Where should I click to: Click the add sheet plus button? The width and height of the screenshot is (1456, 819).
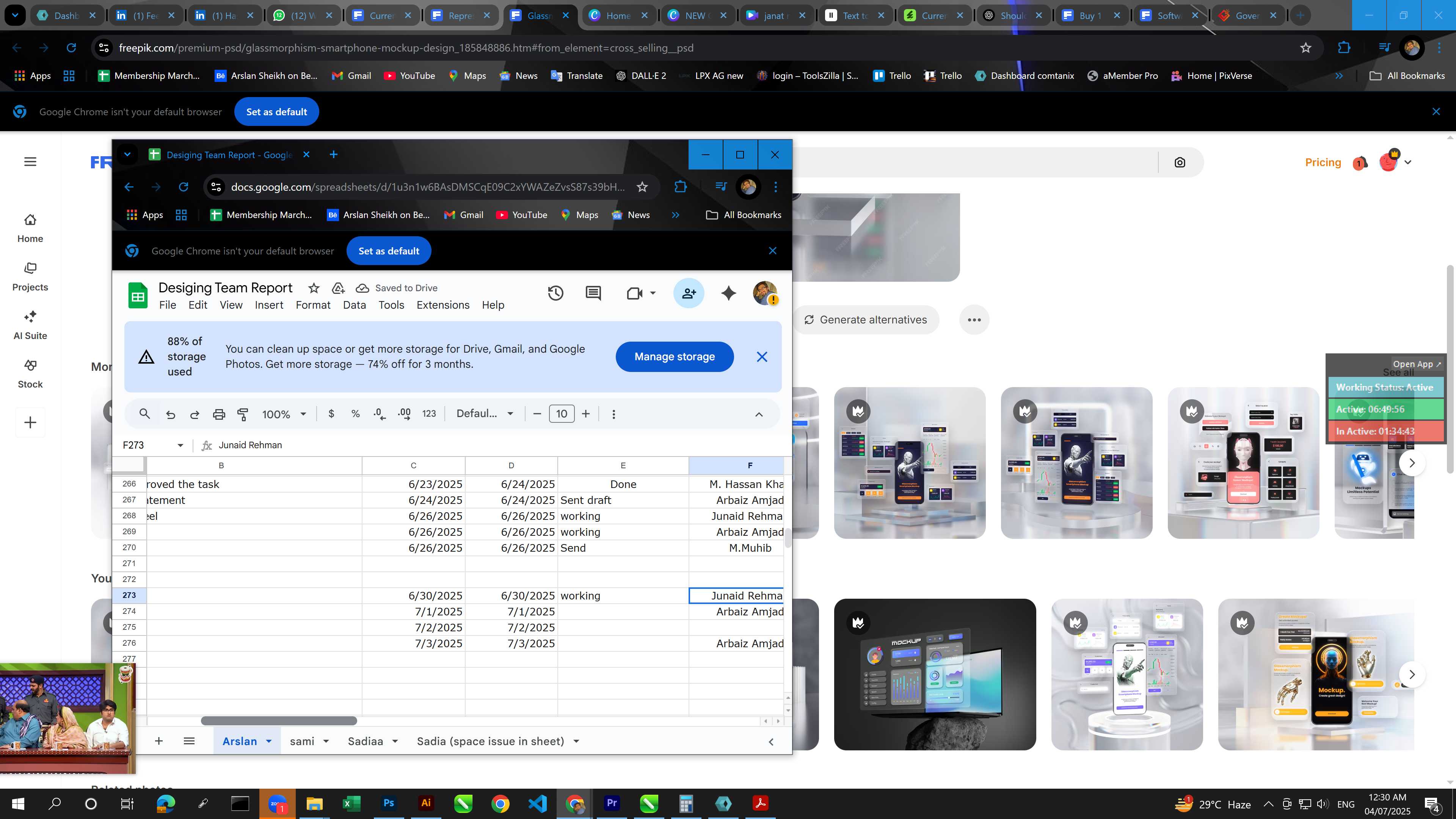159,741
